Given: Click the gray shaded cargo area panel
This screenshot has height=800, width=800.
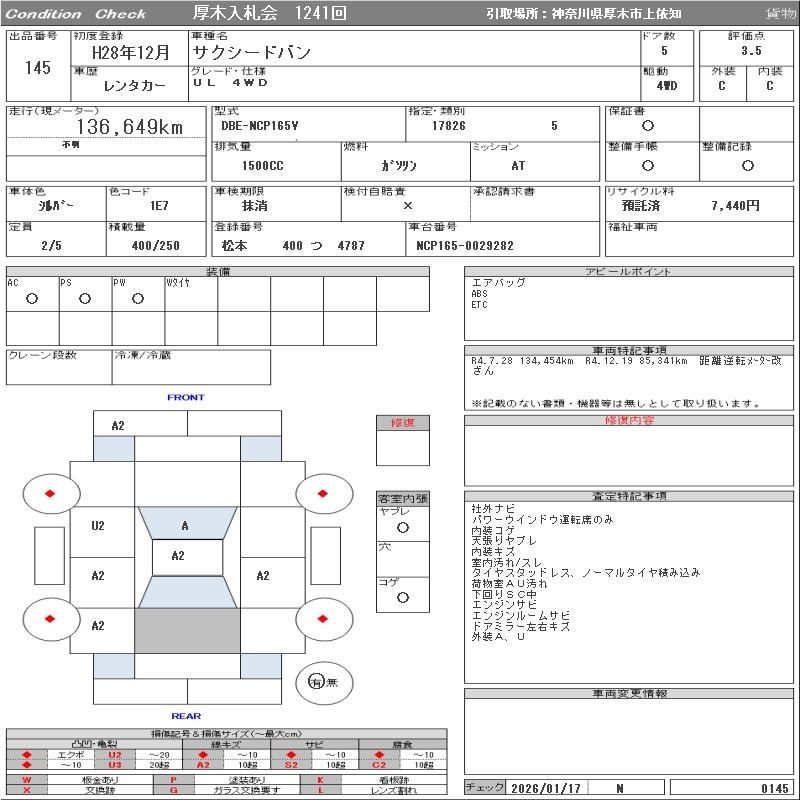Looking at the screenshot, I should [187, 631].
